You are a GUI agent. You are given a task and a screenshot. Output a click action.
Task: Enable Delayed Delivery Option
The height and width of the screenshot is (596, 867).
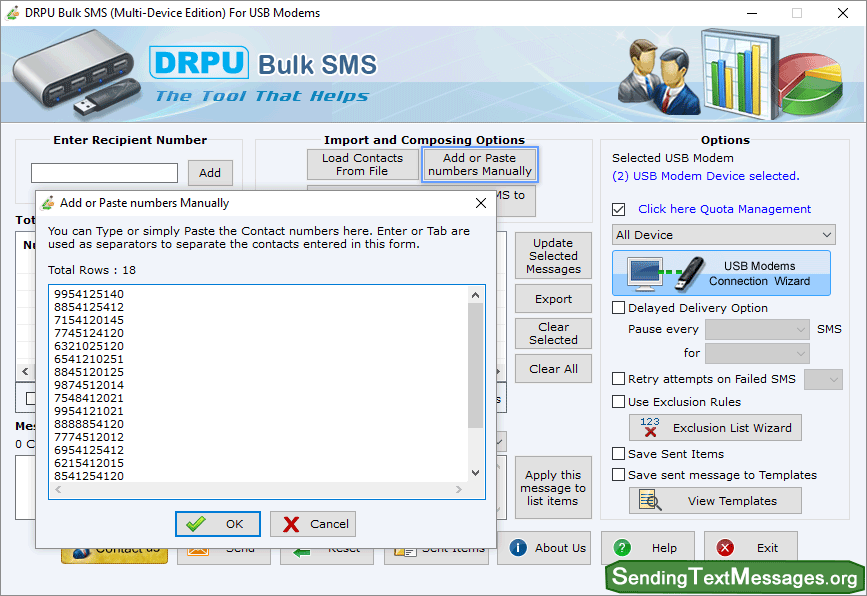coord(619,307)
